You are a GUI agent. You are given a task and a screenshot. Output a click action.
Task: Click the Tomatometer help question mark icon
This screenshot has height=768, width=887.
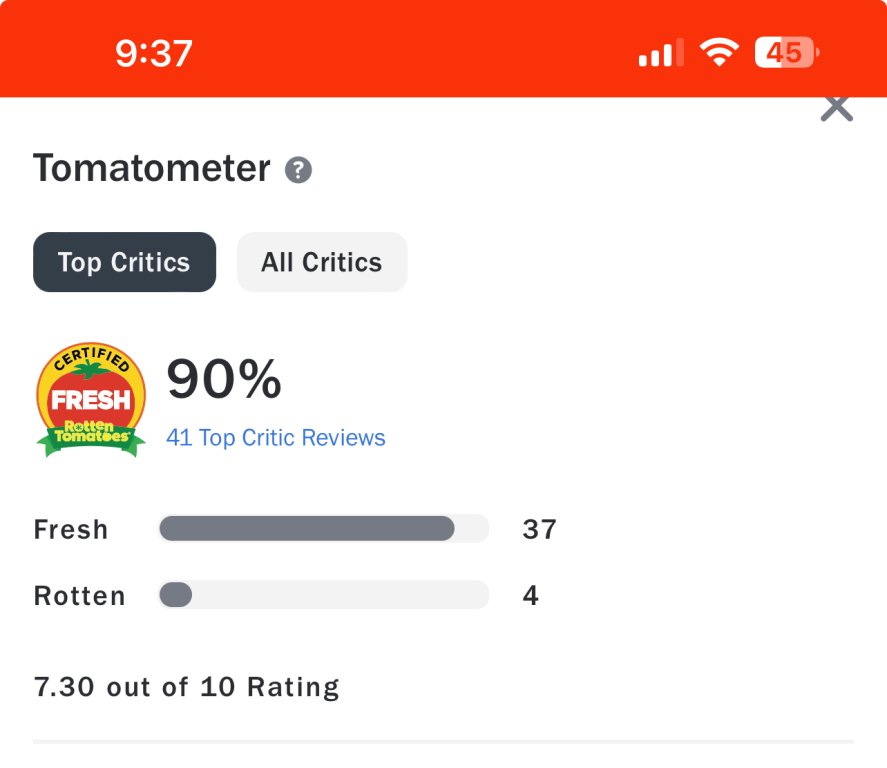[298, 169]
